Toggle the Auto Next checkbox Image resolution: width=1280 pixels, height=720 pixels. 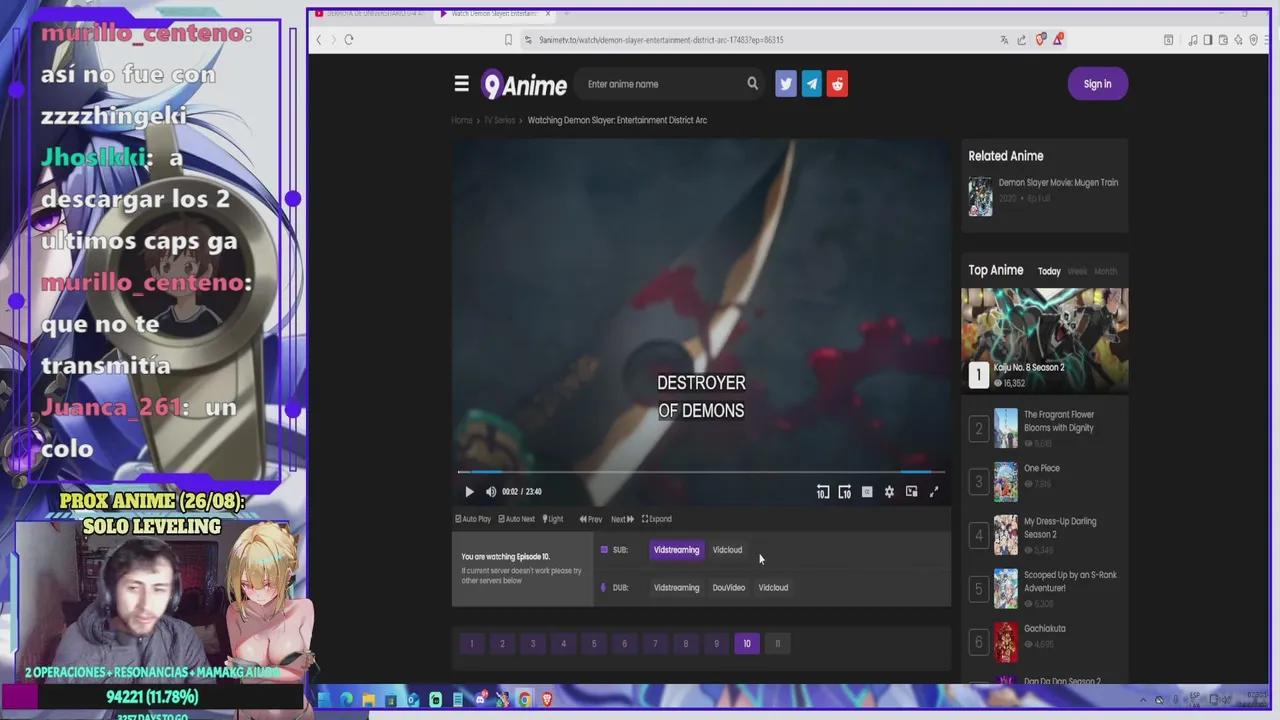(x=517, y=519)
